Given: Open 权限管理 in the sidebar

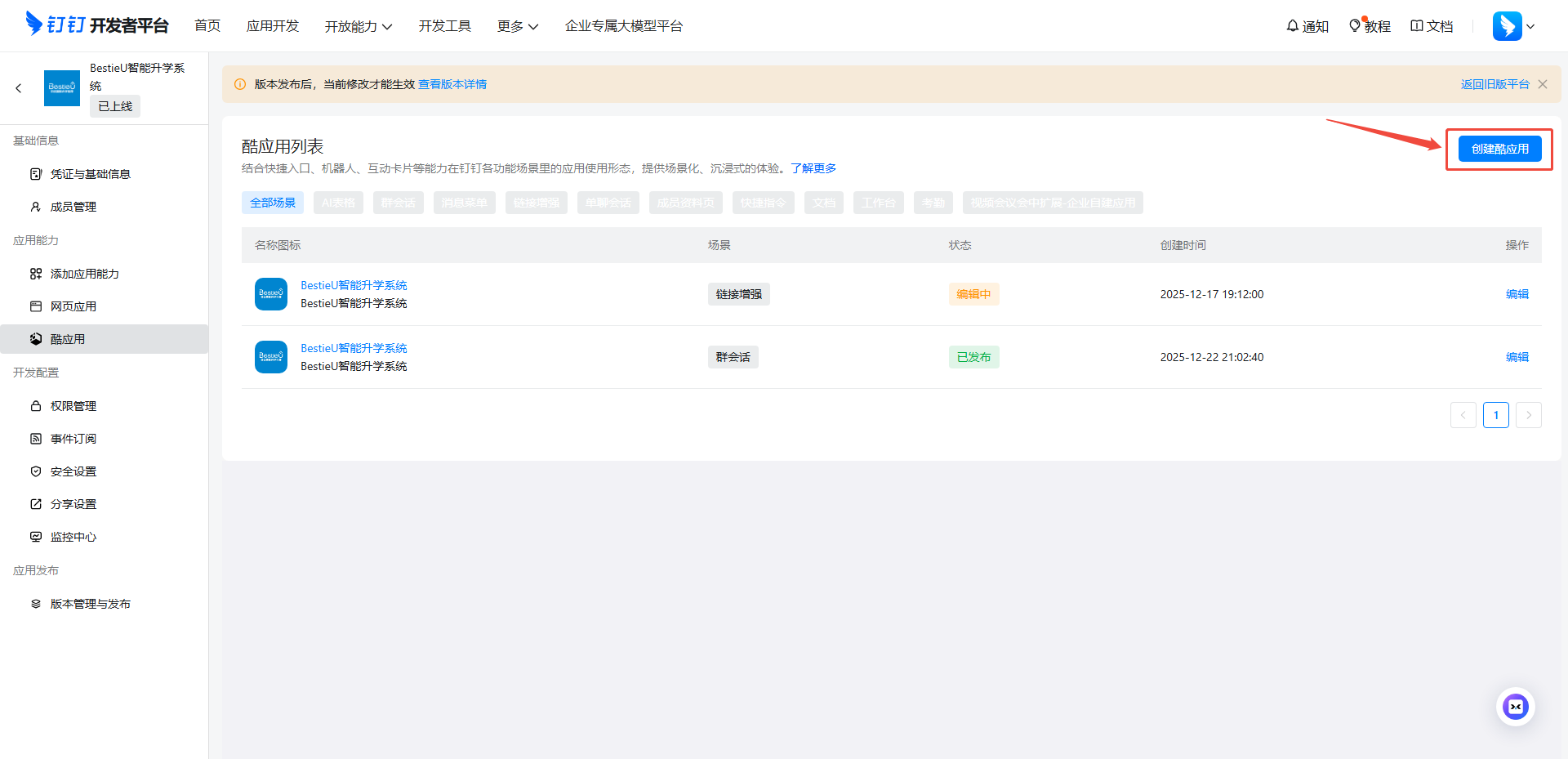Looking at the screenshot, I should (x=73, y=406).
